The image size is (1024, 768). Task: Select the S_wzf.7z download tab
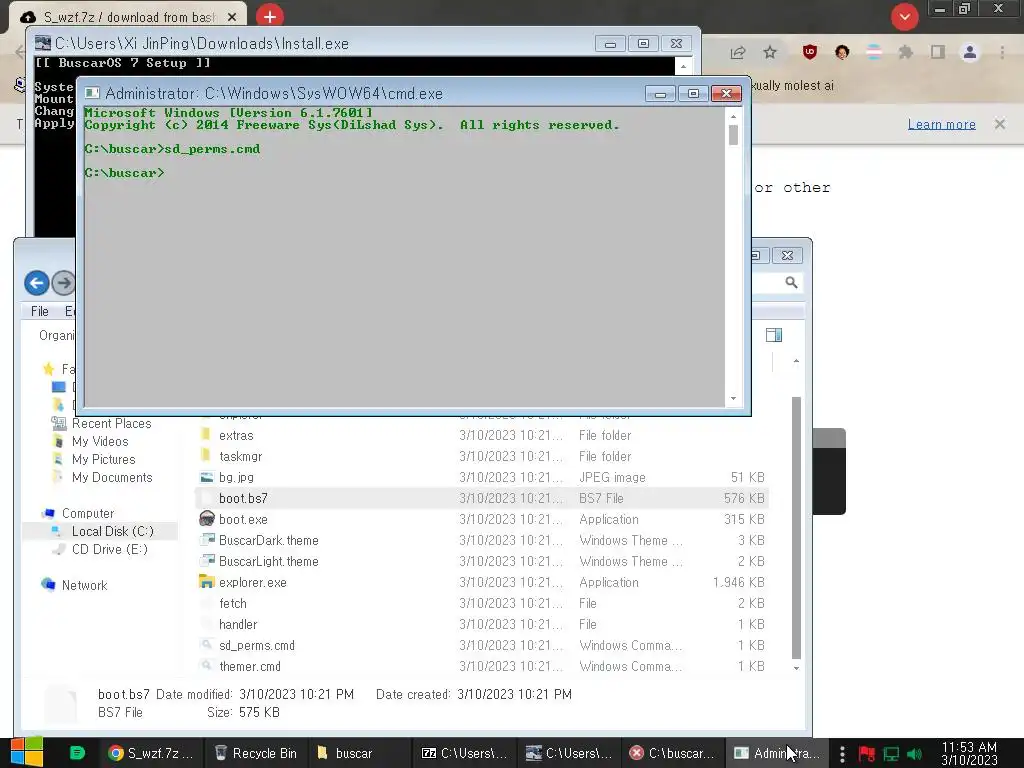coord(128,17)
